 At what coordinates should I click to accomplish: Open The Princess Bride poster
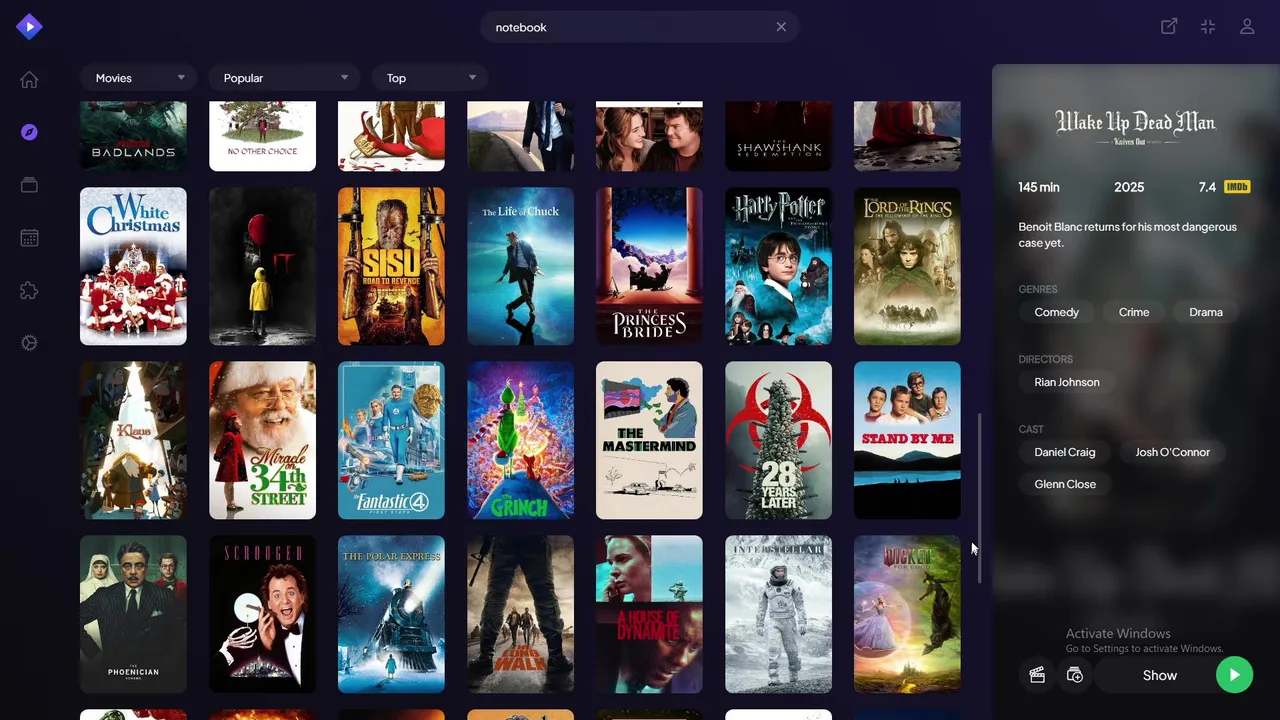(x=649, y=266)
